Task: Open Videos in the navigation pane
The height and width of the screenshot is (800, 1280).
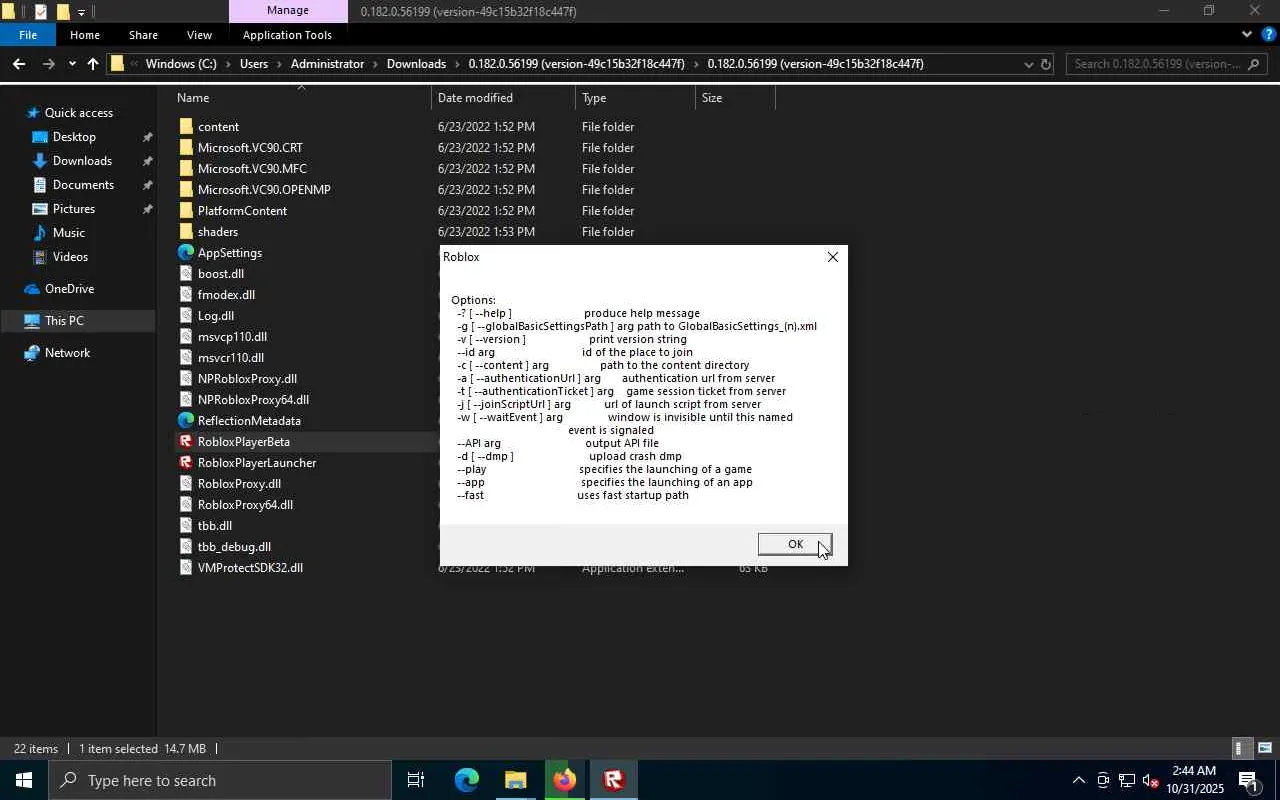Action: coord(70,257)
